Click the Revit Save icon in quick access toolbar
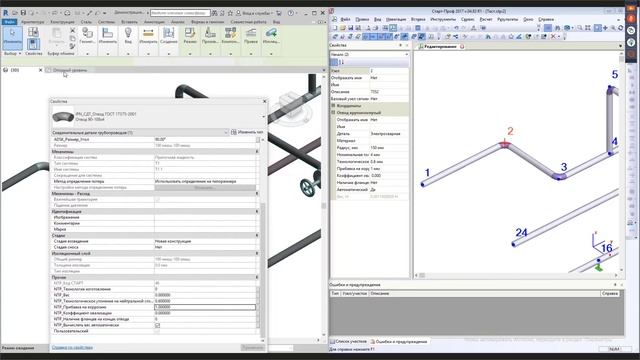This screenshot has height=360, width=640. pyautogui.click(x=23, y=13)
